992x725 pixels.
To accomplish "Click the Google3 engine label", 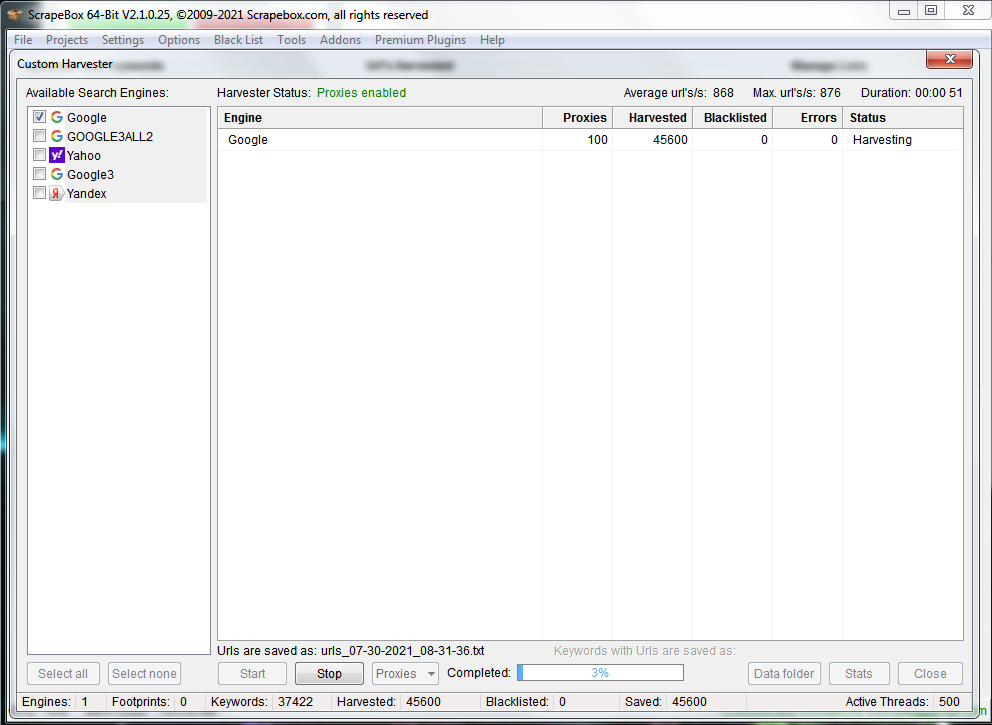I will point(90,175).
